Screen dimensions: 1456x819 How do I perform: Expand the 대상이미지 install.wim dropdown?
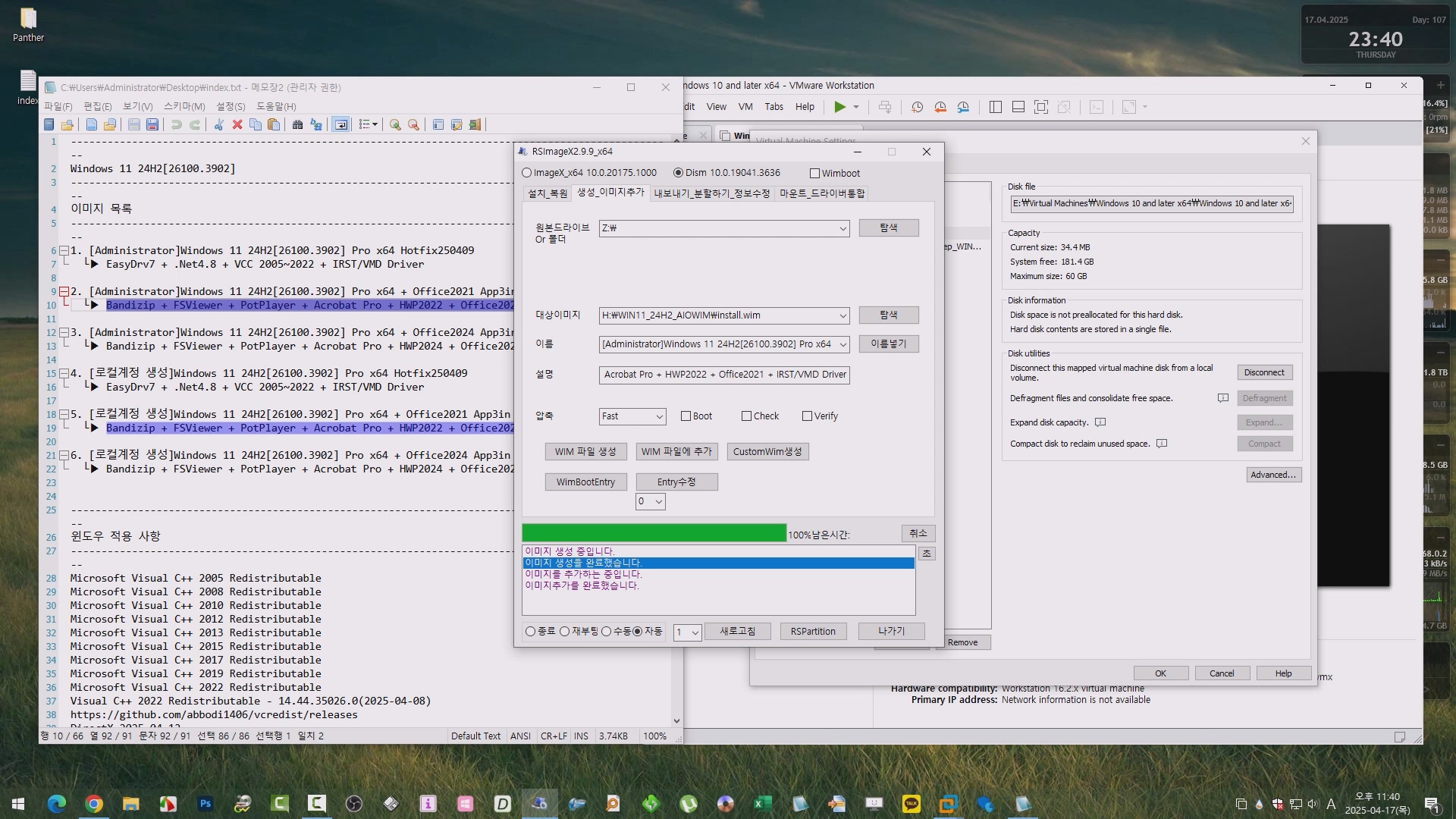(x=843, y=315)
